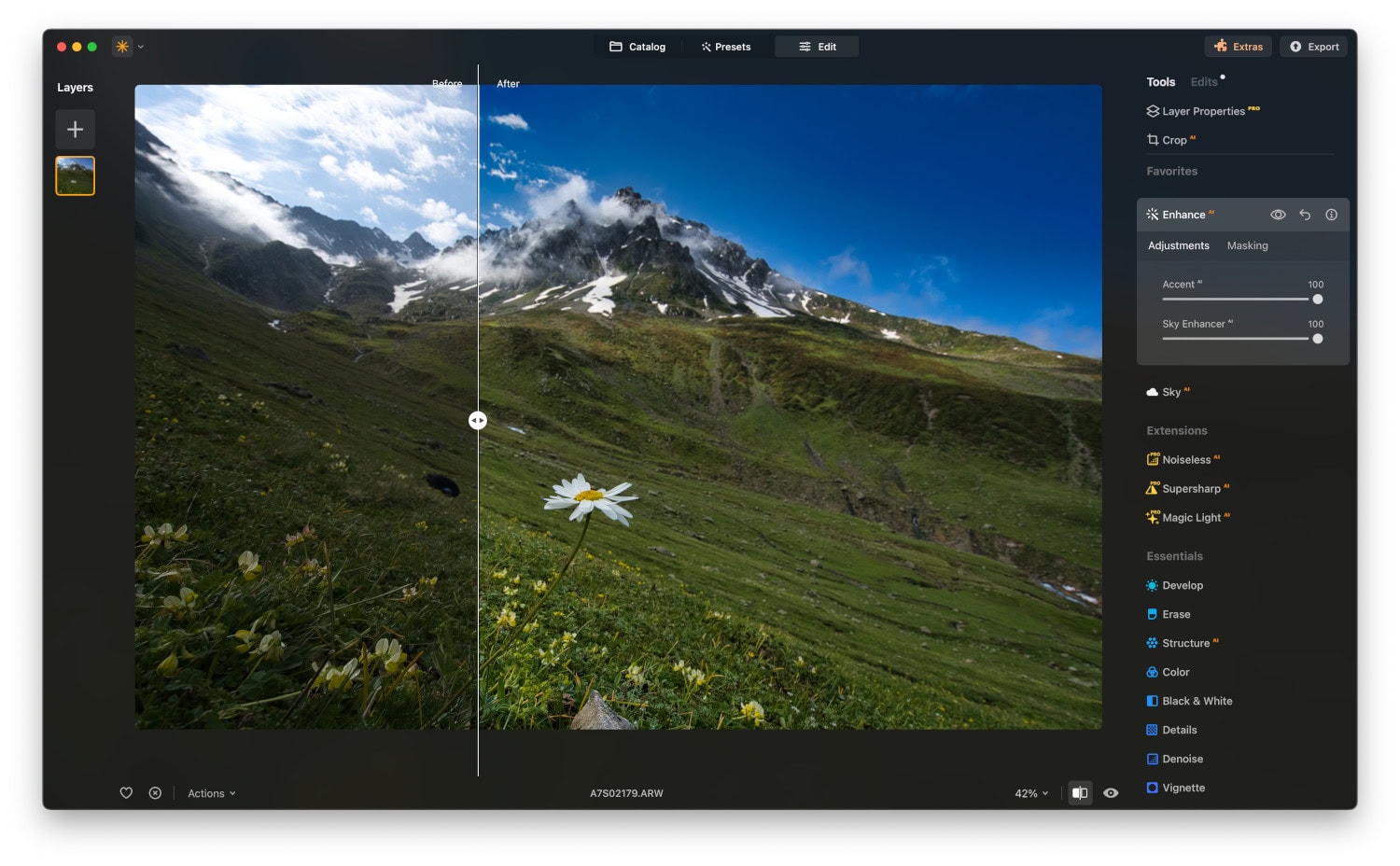Select the Erase tool
The width and height of the screenshot is (1400, 866).
(x=1175, y=614)
